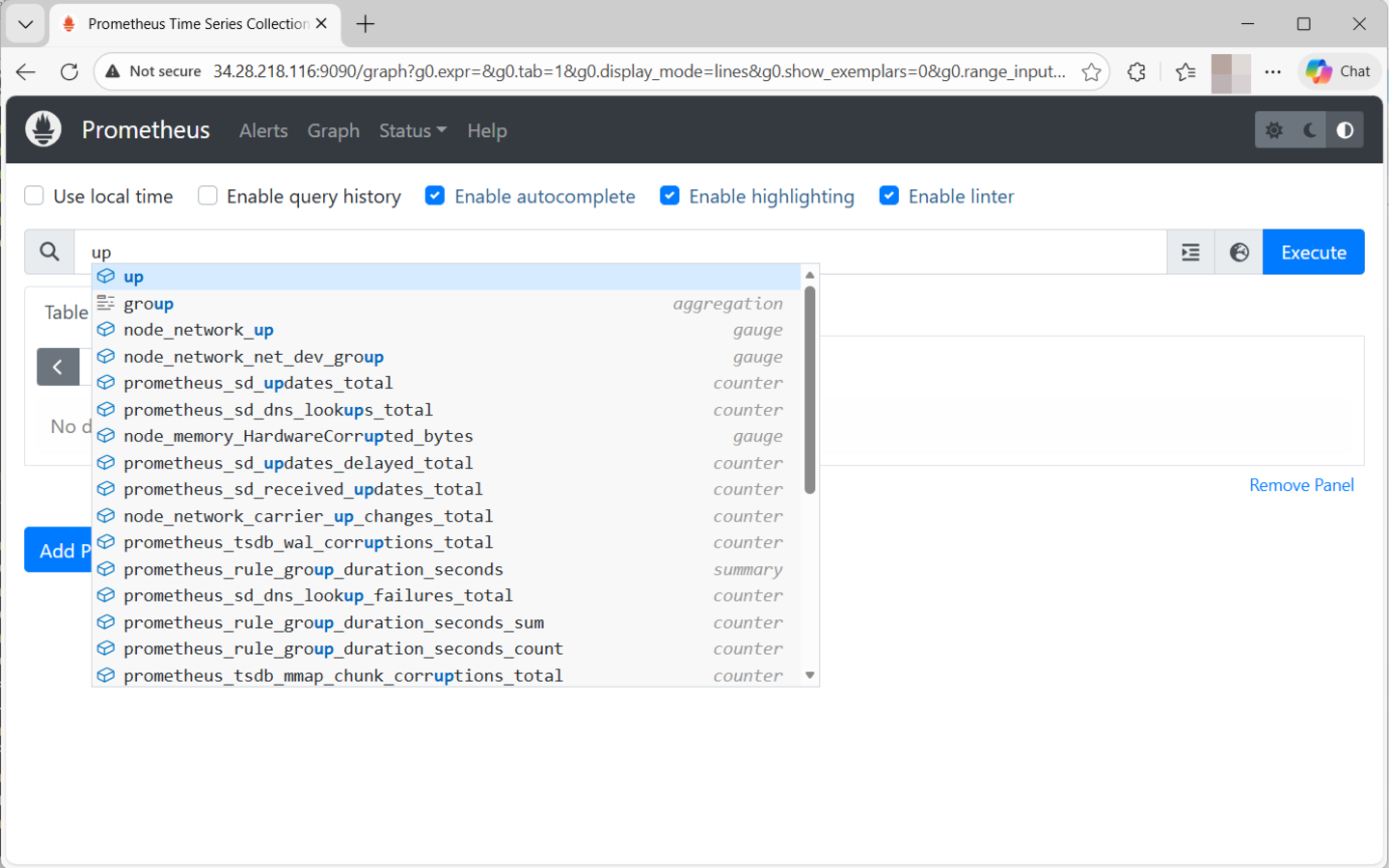The height and width of the screenshot is (868, 1389).
Task: Select light theme with the sun icon
Action: click(x=1274, y=128)
